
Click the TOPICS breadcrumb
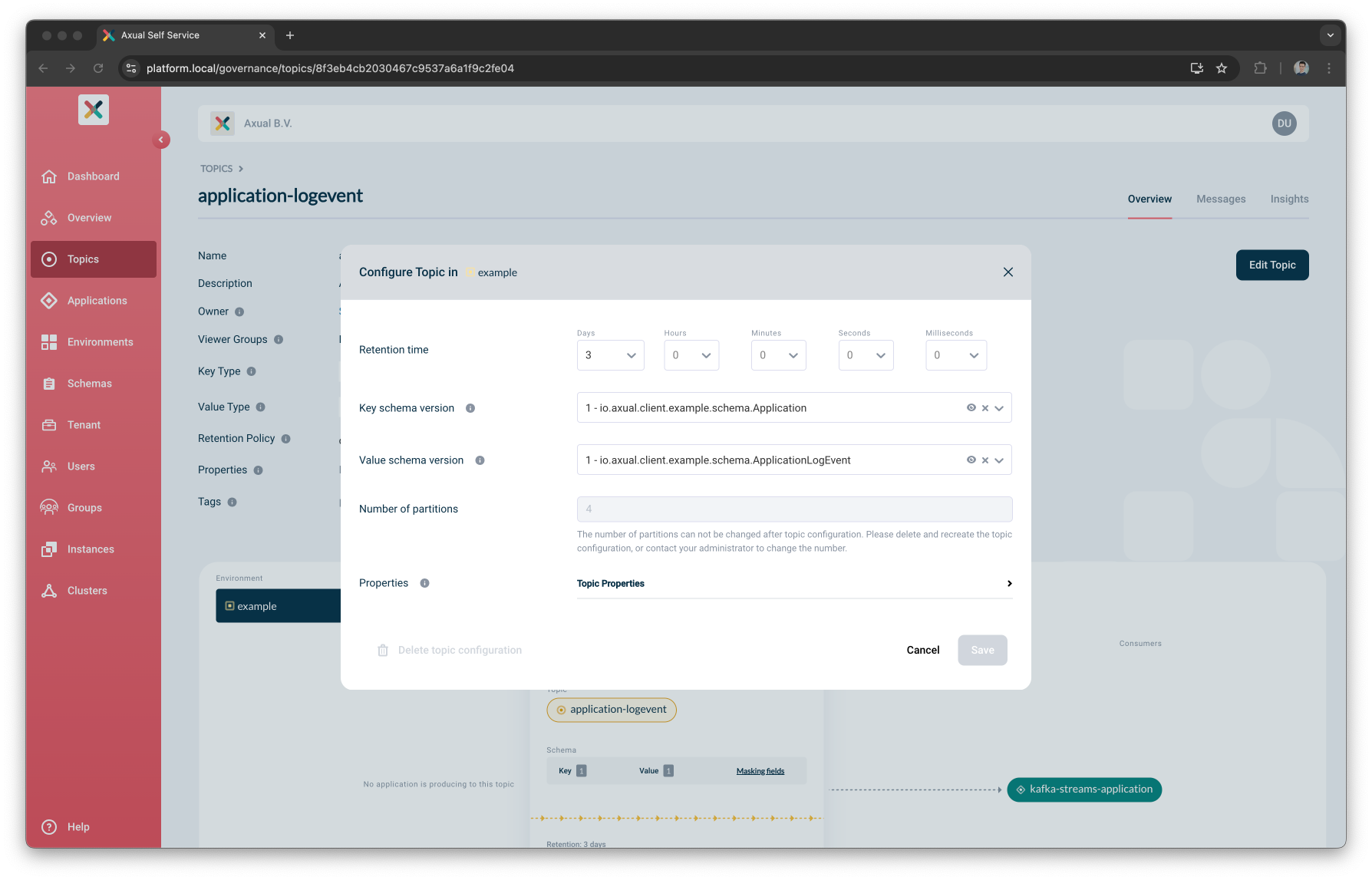pyautogui.click(x=216, y=169)
